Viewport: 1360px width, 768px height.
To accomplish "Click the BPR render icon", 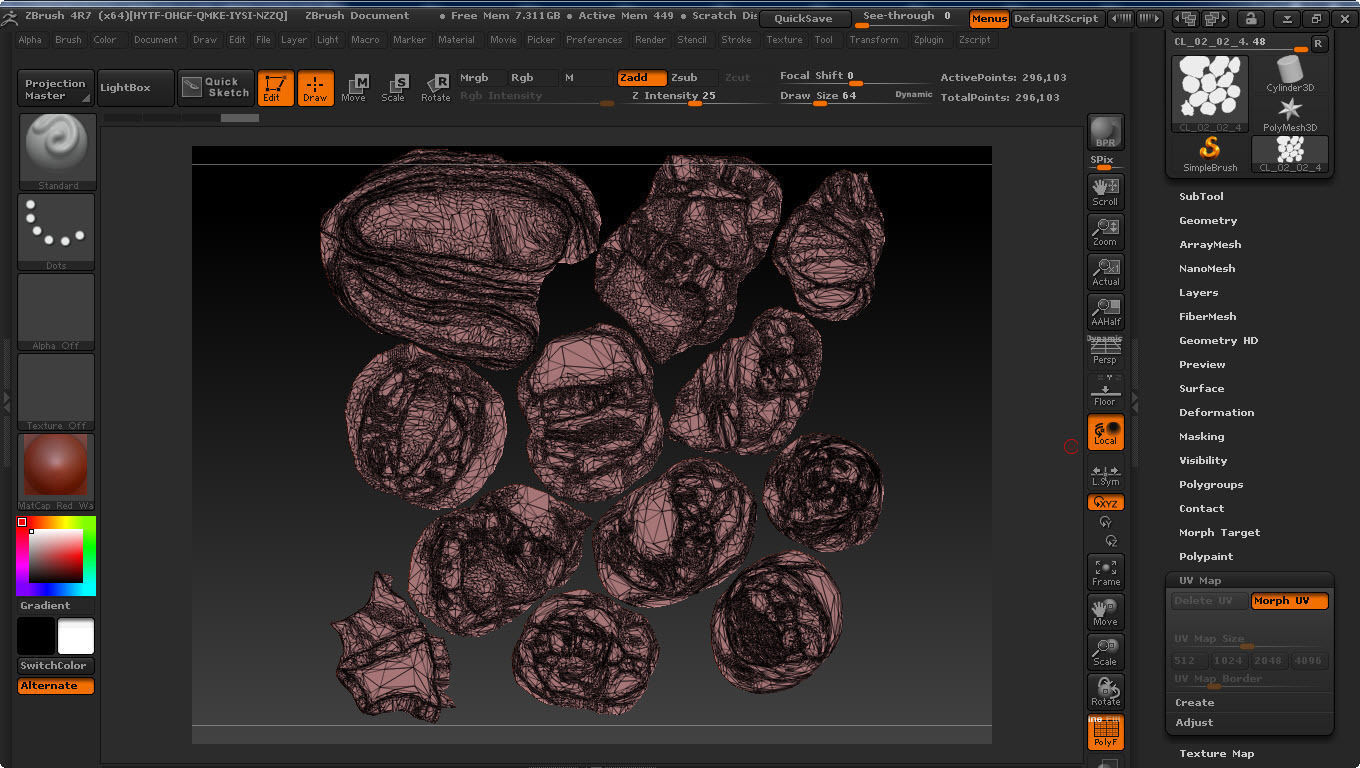I will (1105, 132).
